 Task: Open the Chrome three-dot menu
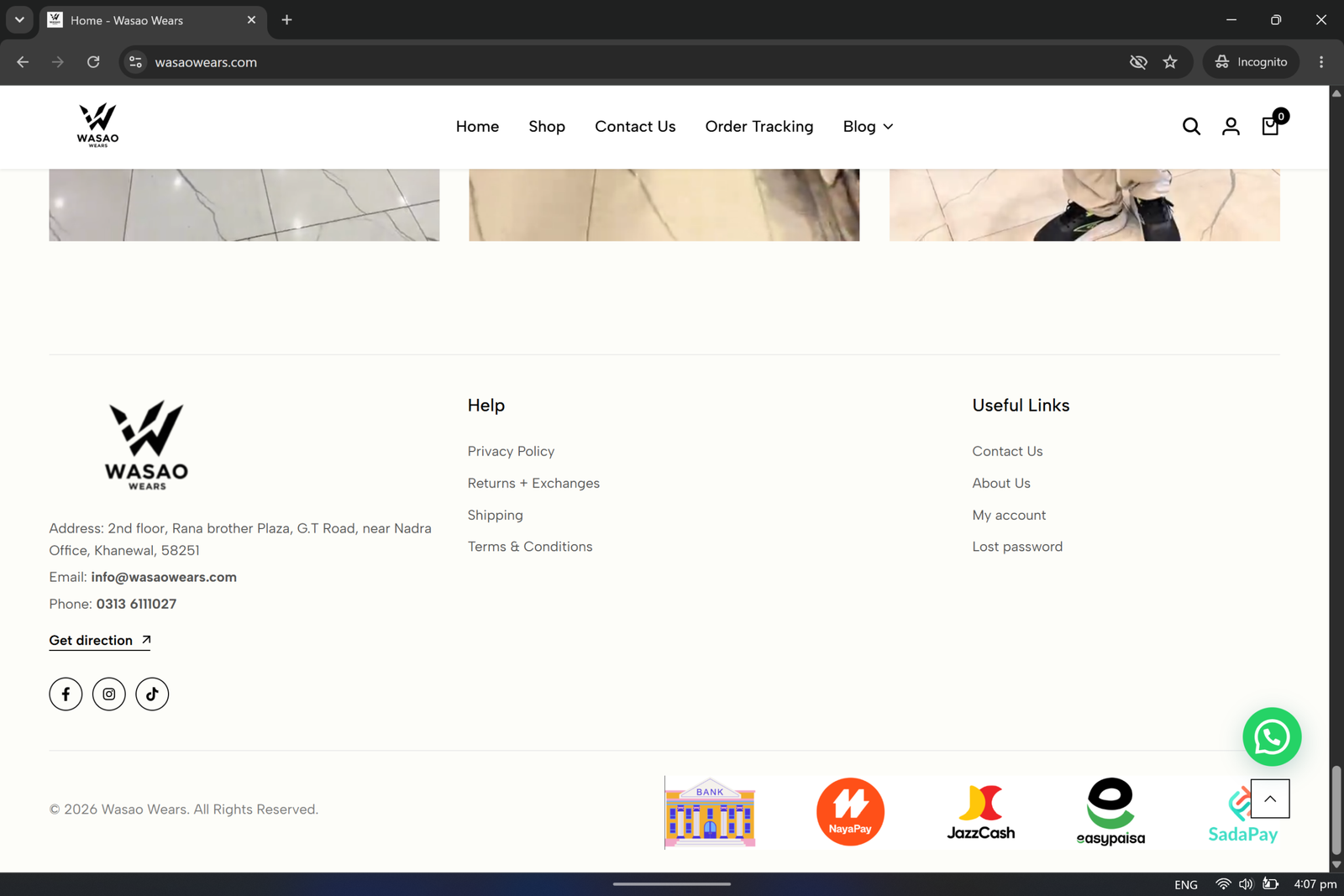pyautogui.click(x=1321, y=62)
